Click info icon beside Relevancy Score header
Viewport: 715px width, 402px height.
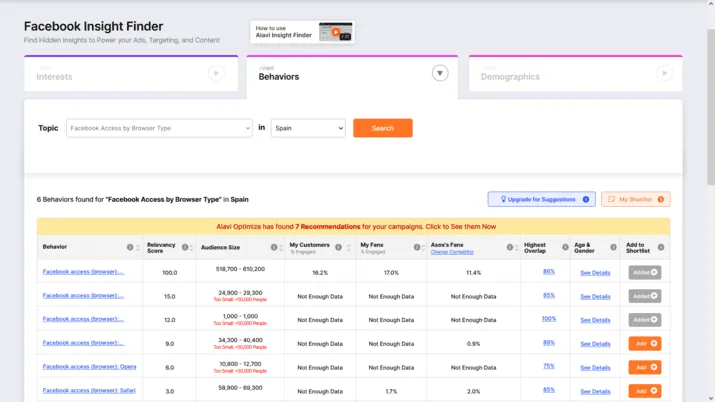click(185, 247)
